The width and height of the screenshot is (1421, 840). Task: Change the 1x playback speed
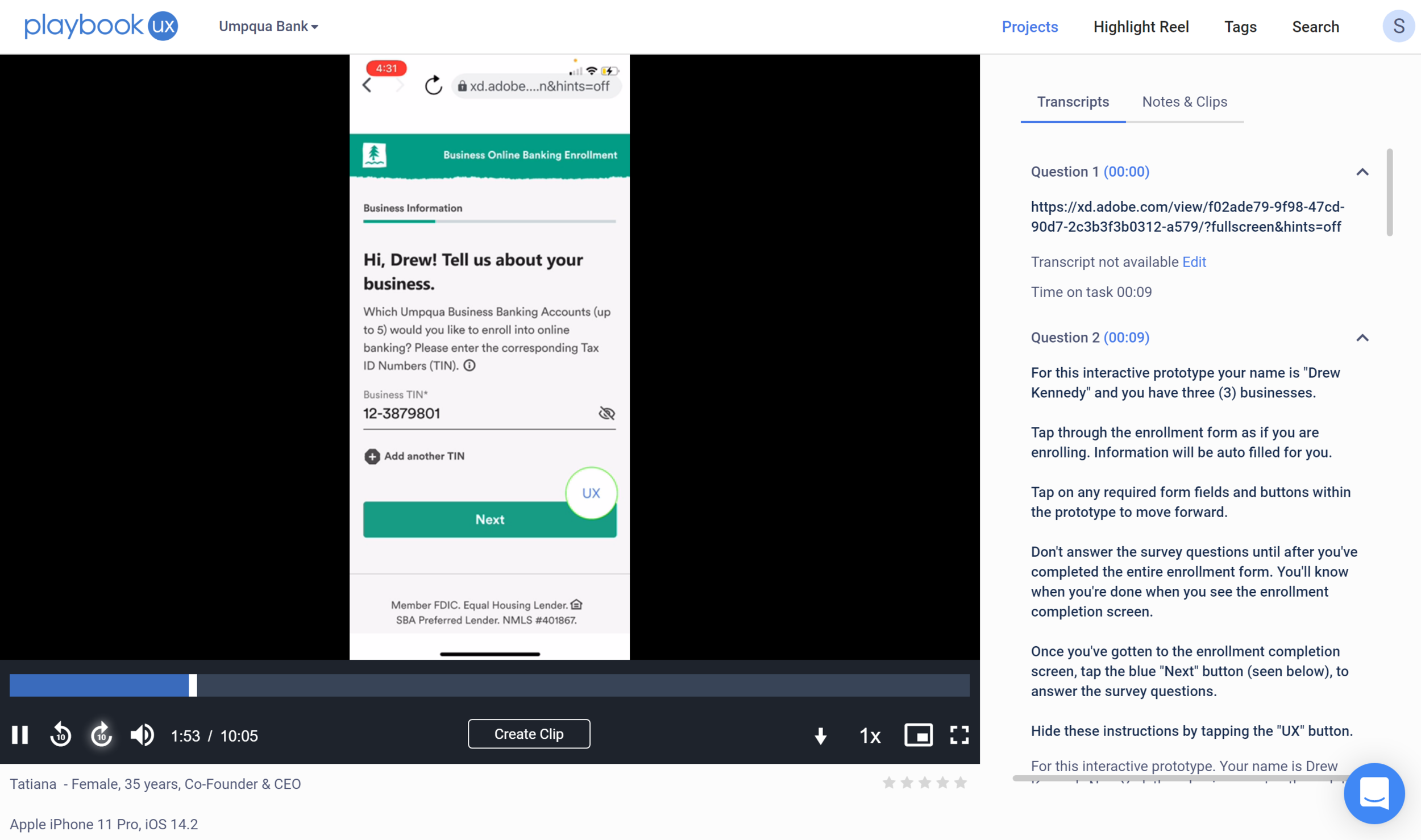(870, 735)
